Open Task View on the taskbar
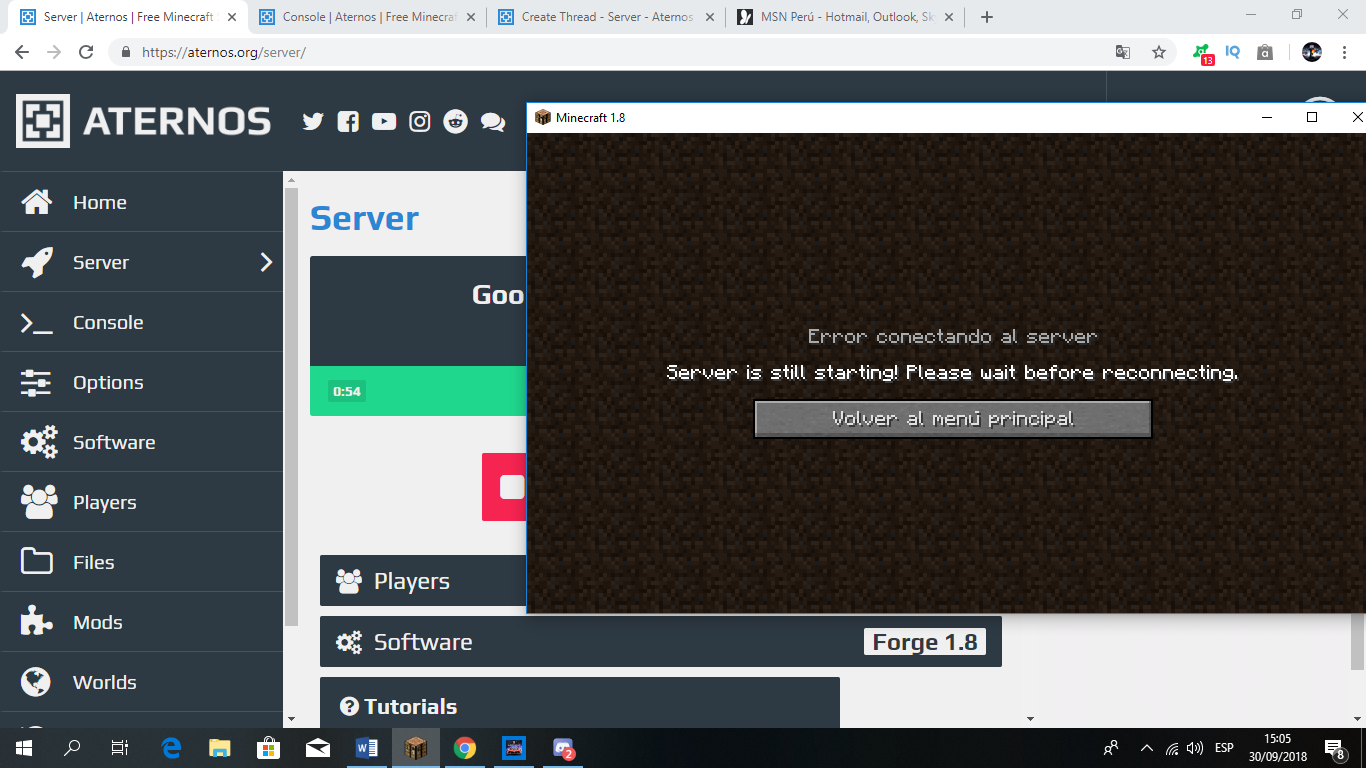The width and height of the screenshot is (1366, 768). 120,748
